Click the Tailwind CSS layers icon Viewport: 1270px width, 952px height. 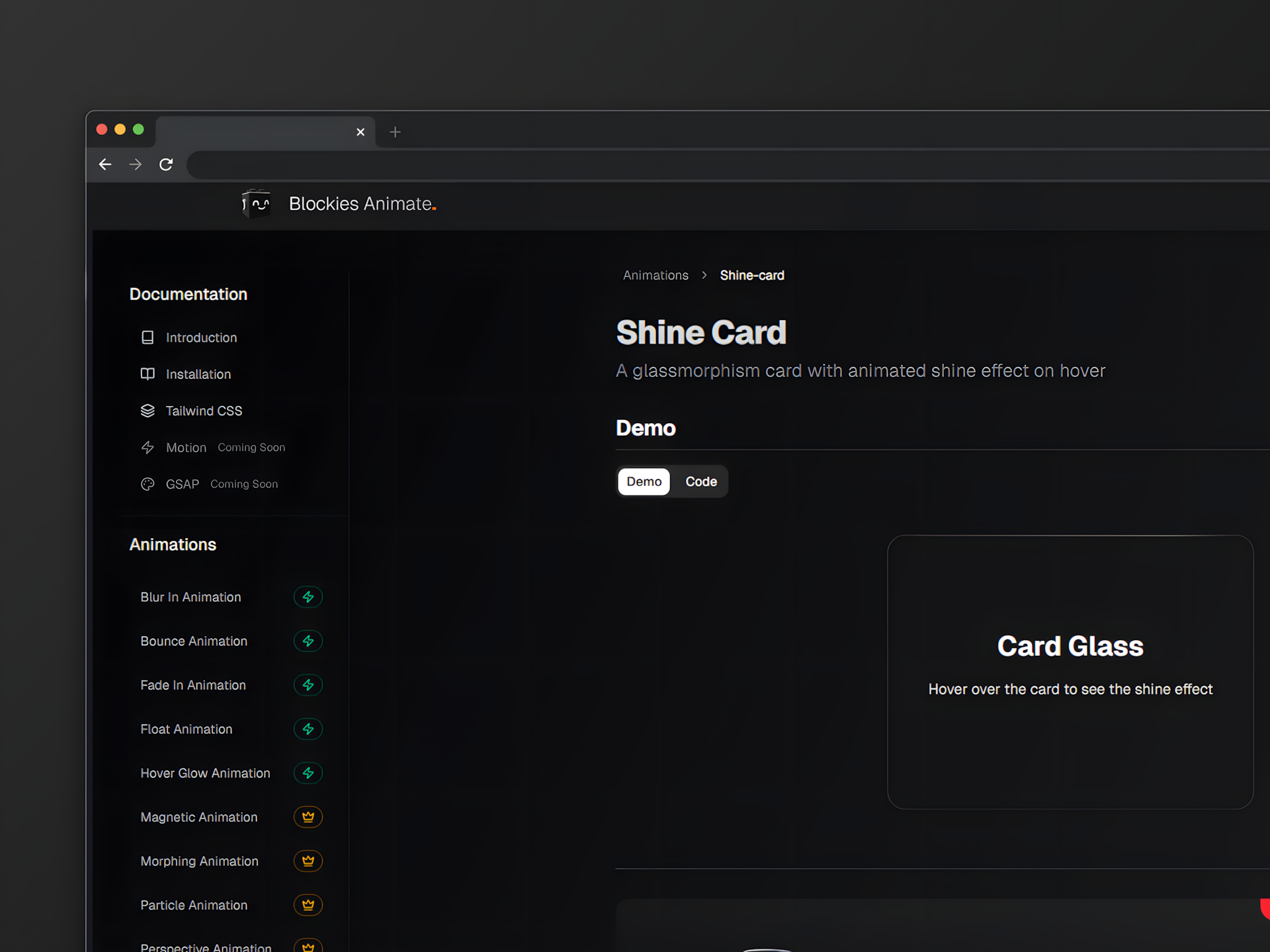point(148,411)
